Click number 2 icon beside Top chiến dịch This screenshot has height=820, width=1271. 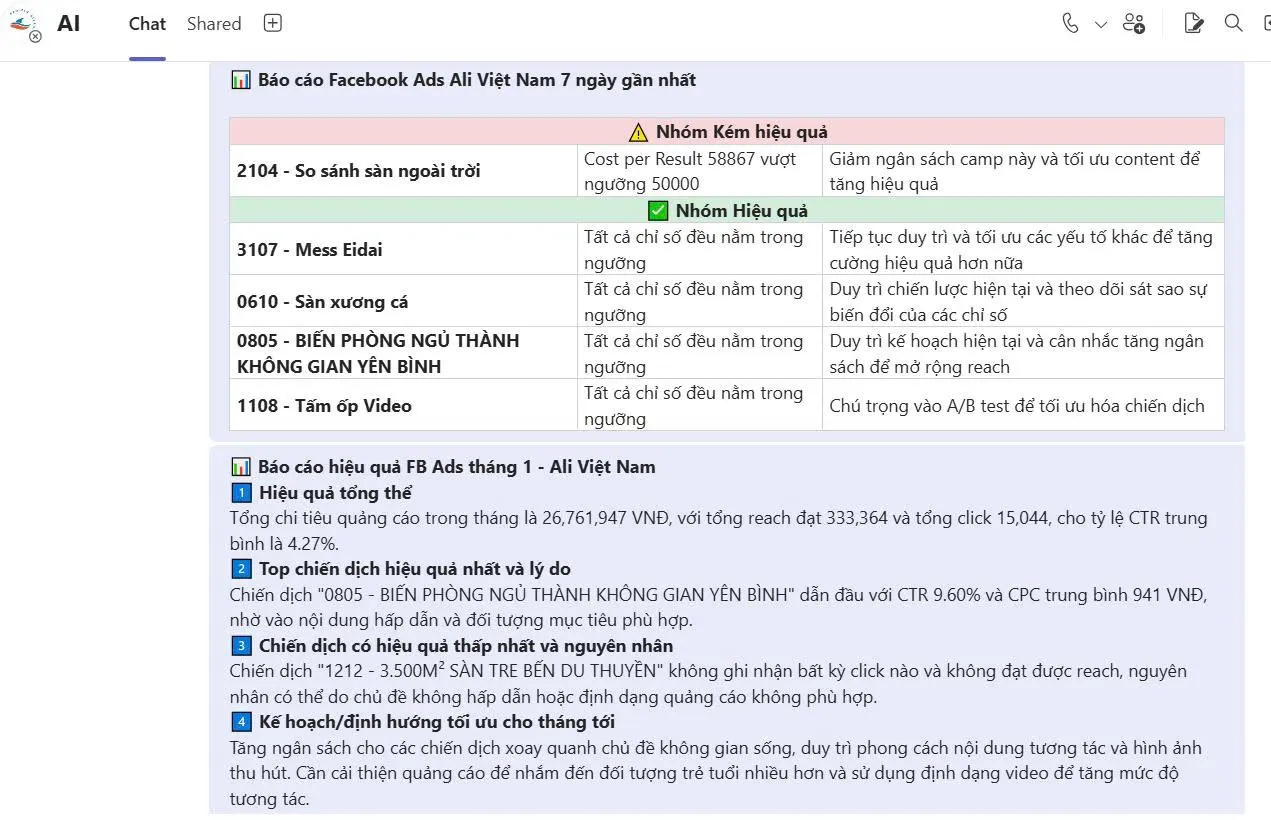pos(241,569)
